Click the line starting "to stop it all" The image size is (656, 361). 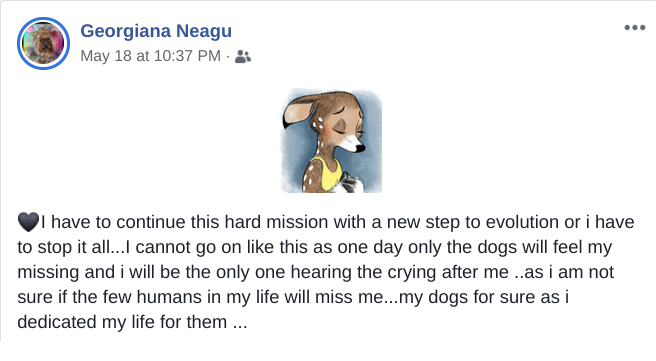[x=315, y=247]
